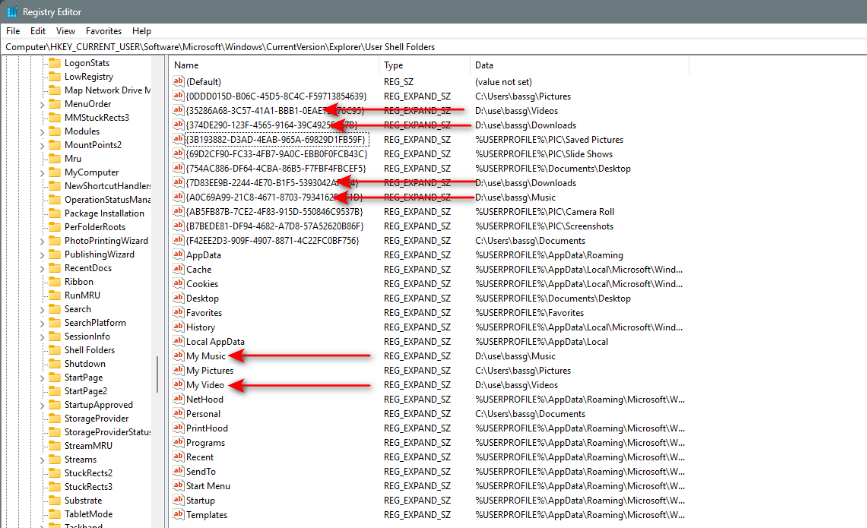Image resolution: width=867 pixels, height=528 pixels.
Task: Expand the PublishingWizard tree key
Action: coord(42,255)
